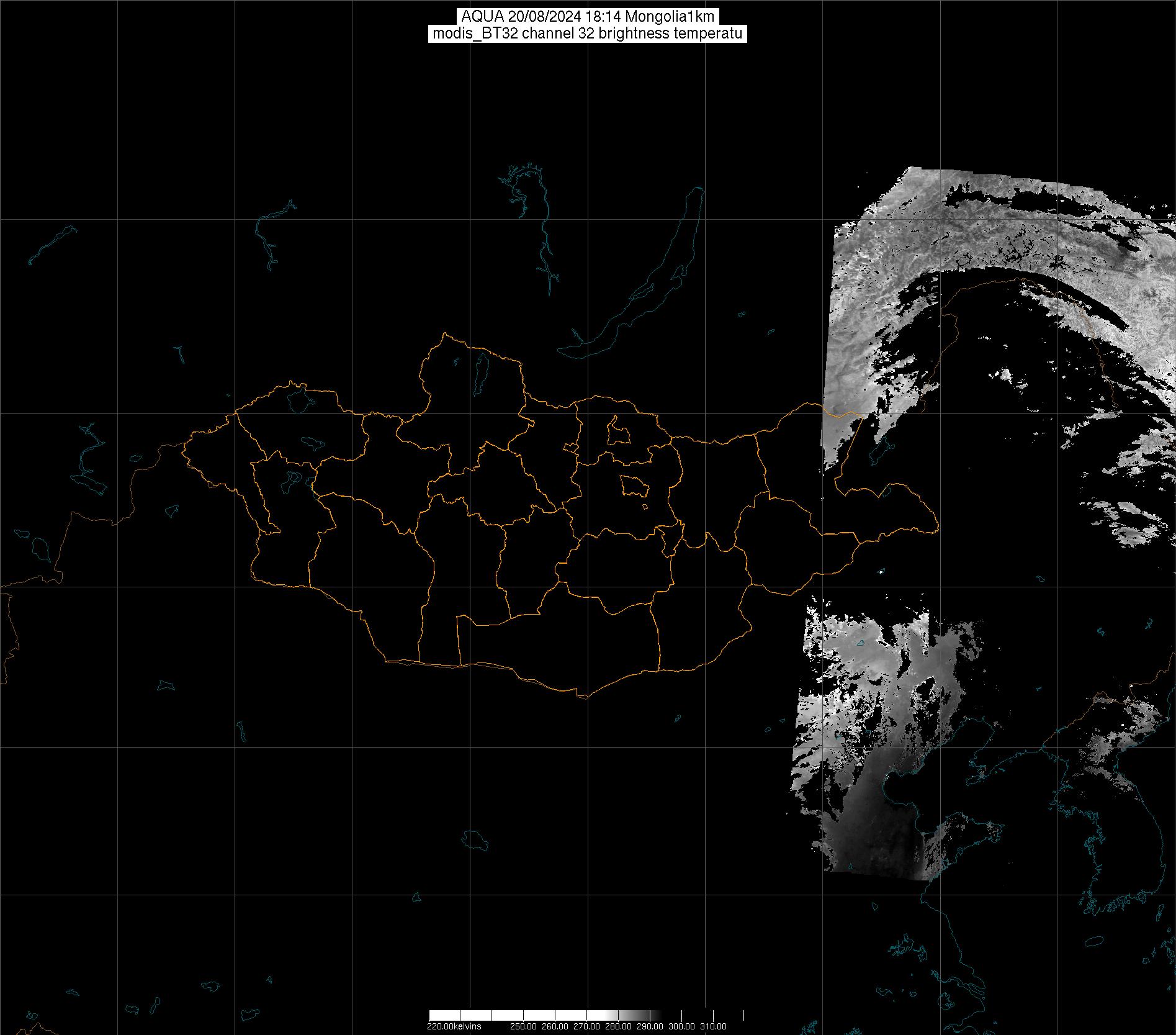Click the AQUA 20/08/2024 18:14 Mongolia1km title
The width and height of the screenshot is (1176, 1035).
coord(587,17)
